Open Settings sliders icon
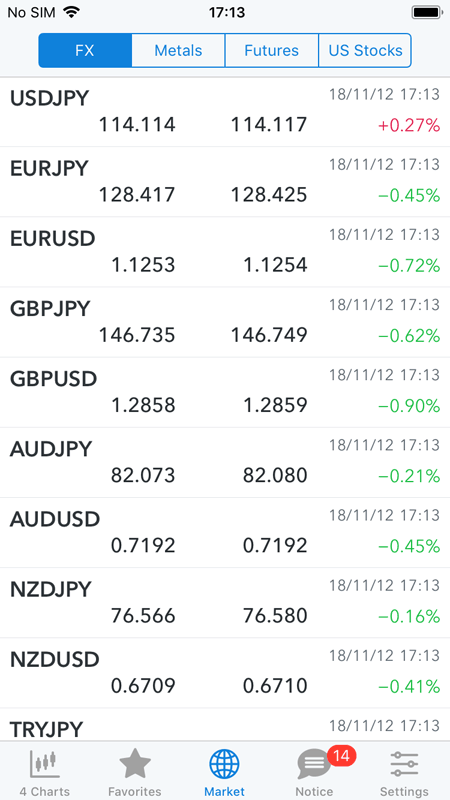The image size is (450, 800). [x=404, y=764]
